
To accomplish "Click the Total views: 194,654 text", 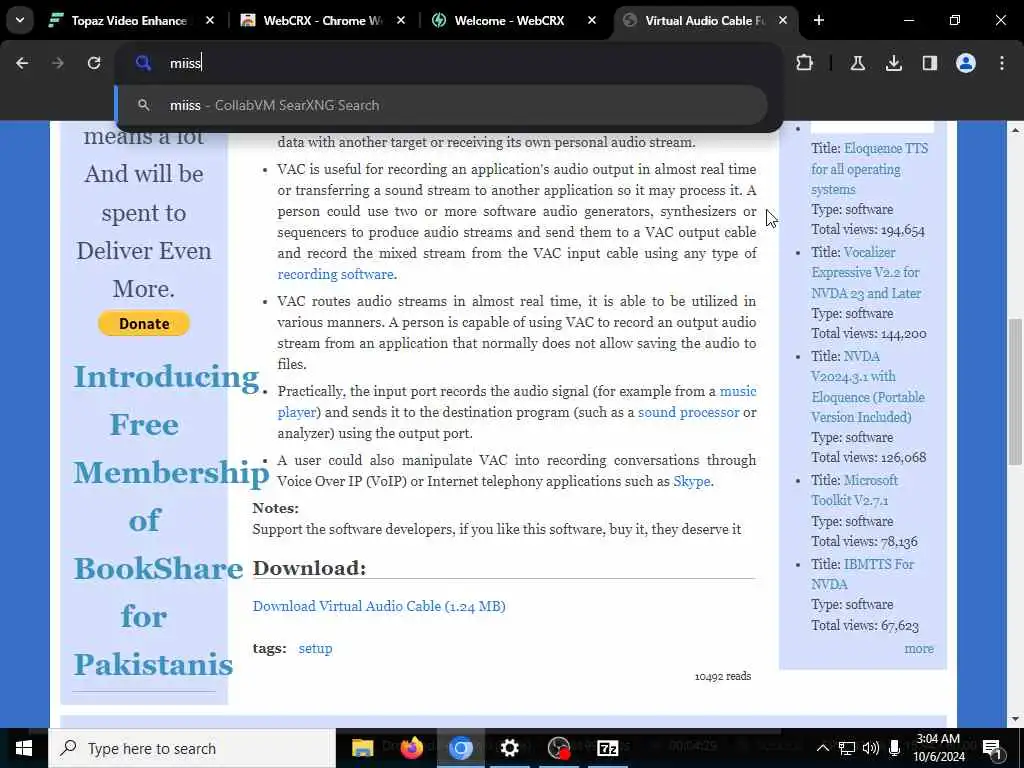I will 868,230.
